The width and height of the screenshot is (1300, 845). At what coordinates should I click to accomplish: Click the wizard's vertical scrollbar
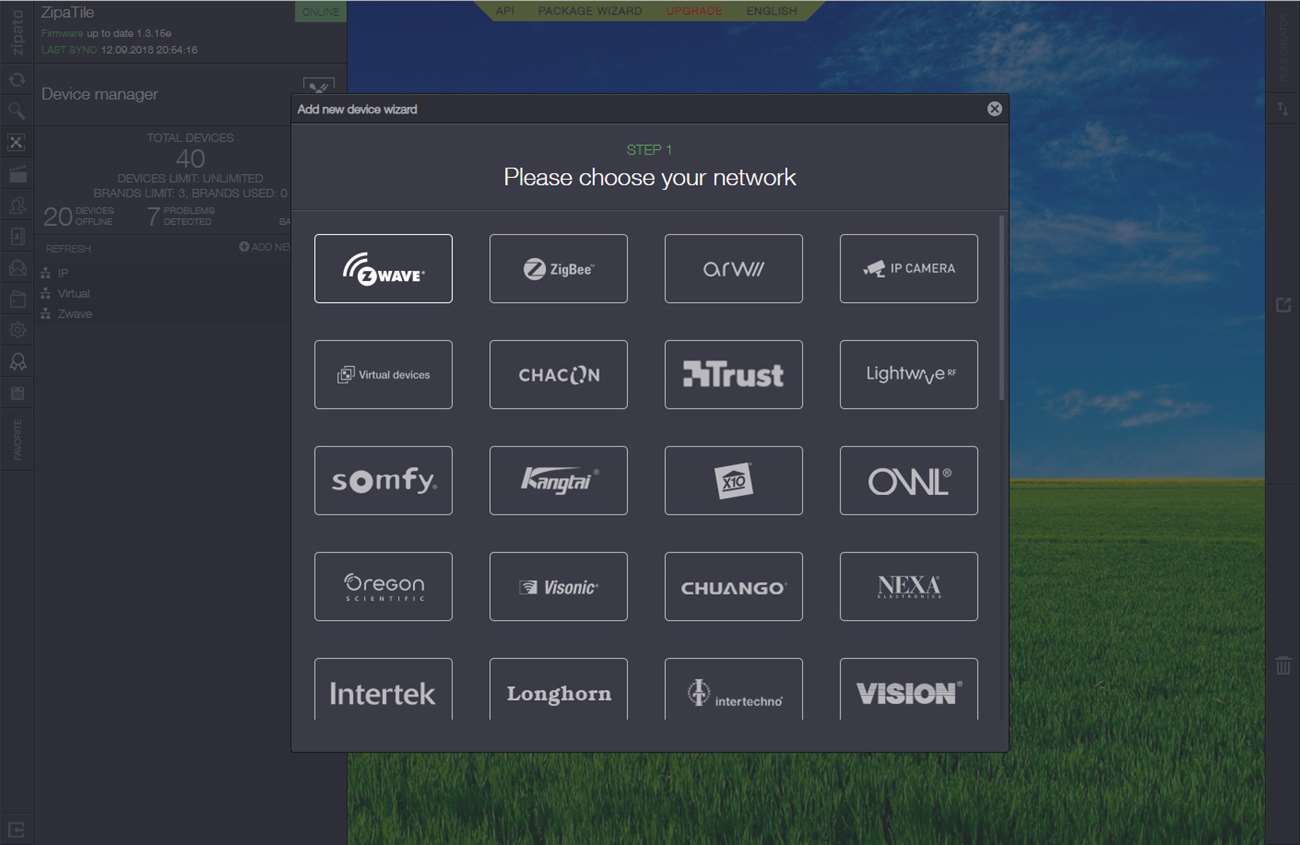coord(1001,308)
